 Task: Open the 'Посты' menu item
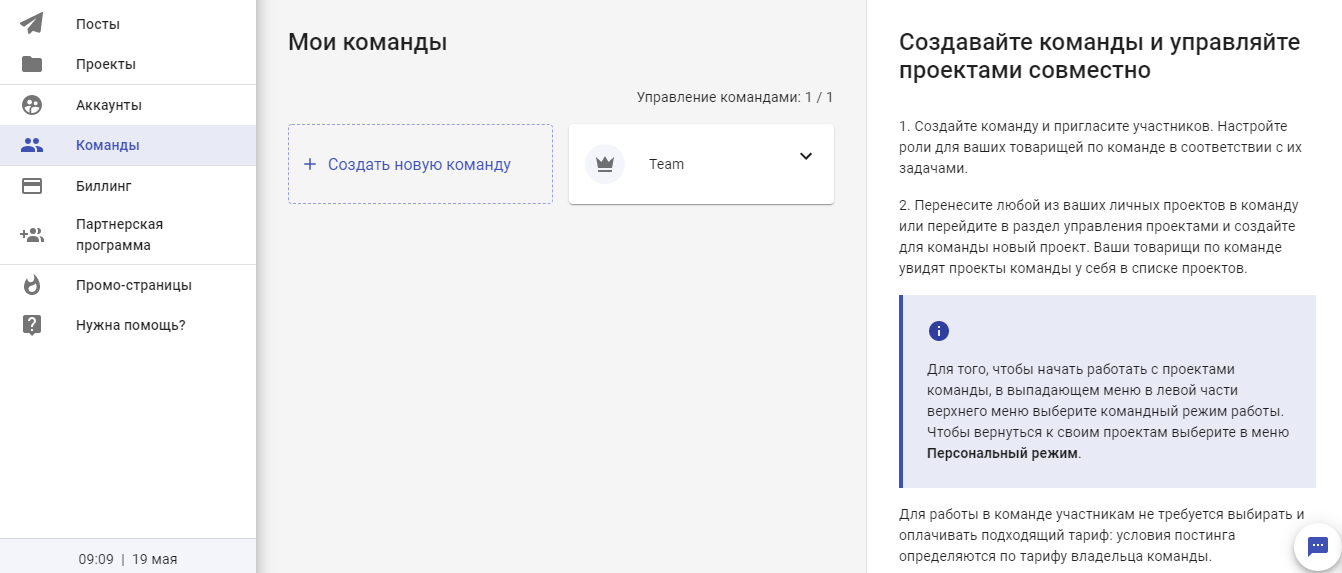coord(98,24)
